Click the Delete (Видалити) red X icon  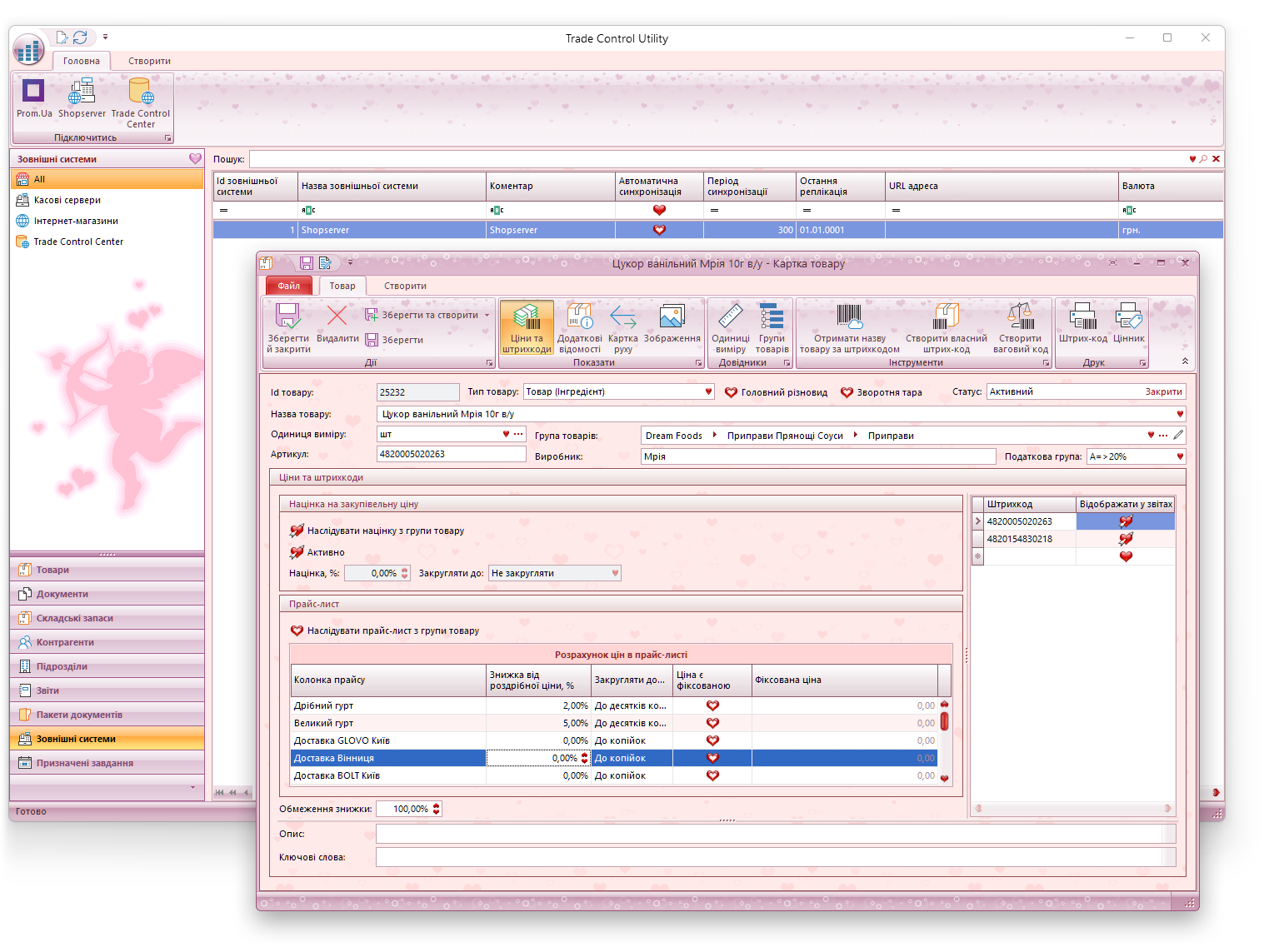point(337,317)
